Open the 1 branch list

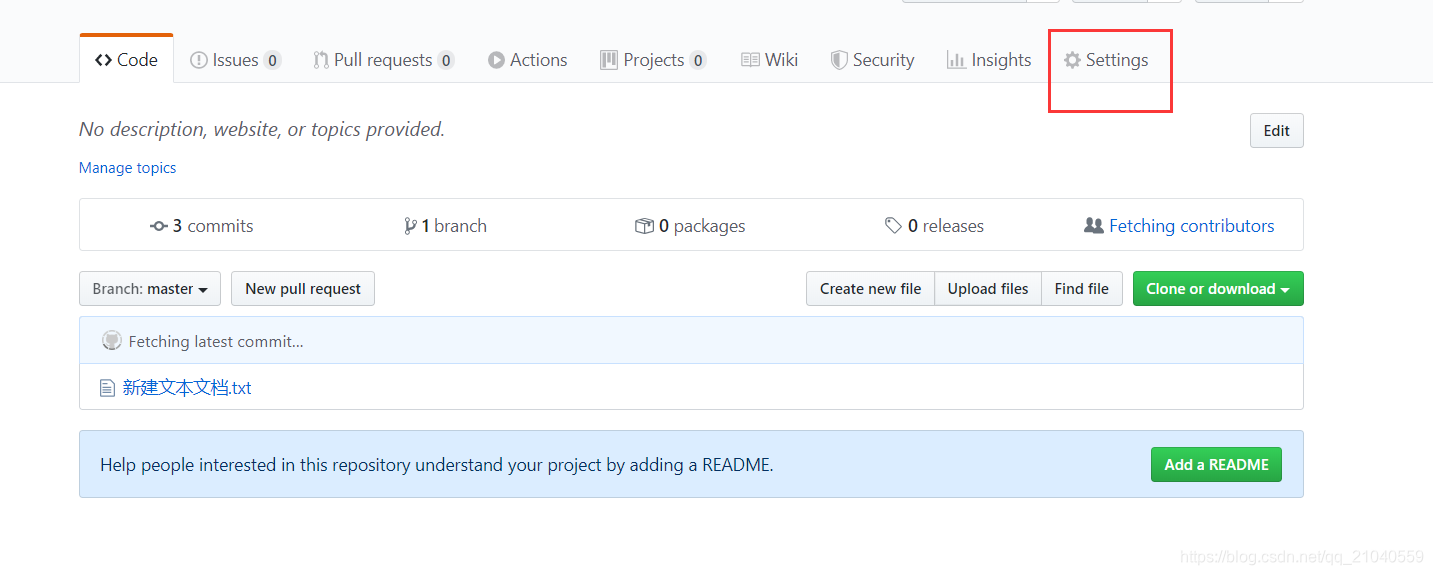tap(445, 226)
